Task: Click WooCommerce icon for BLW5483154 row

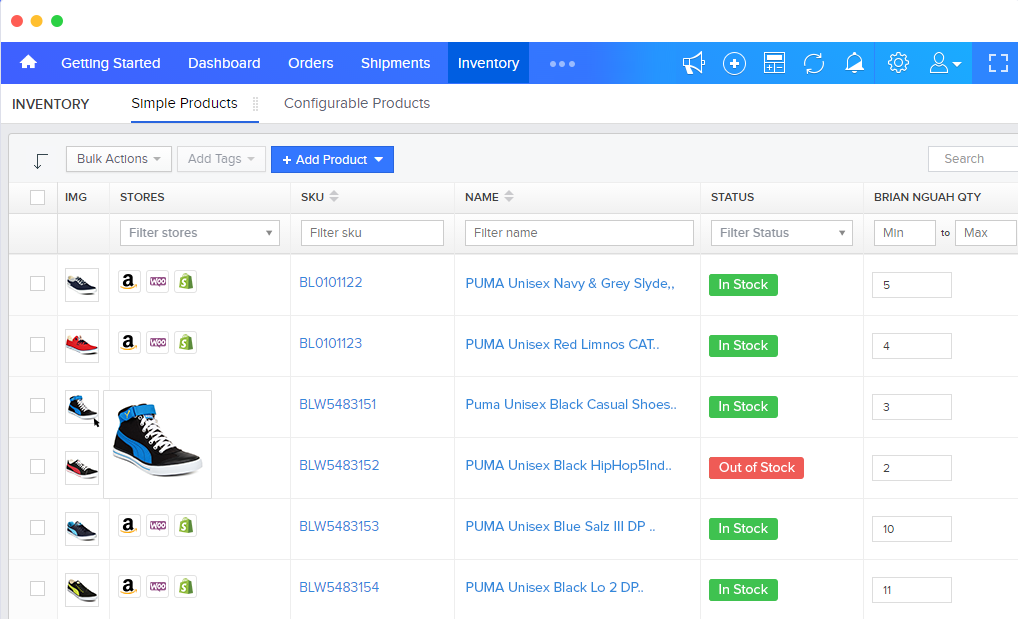Action: tap(158, 587)
